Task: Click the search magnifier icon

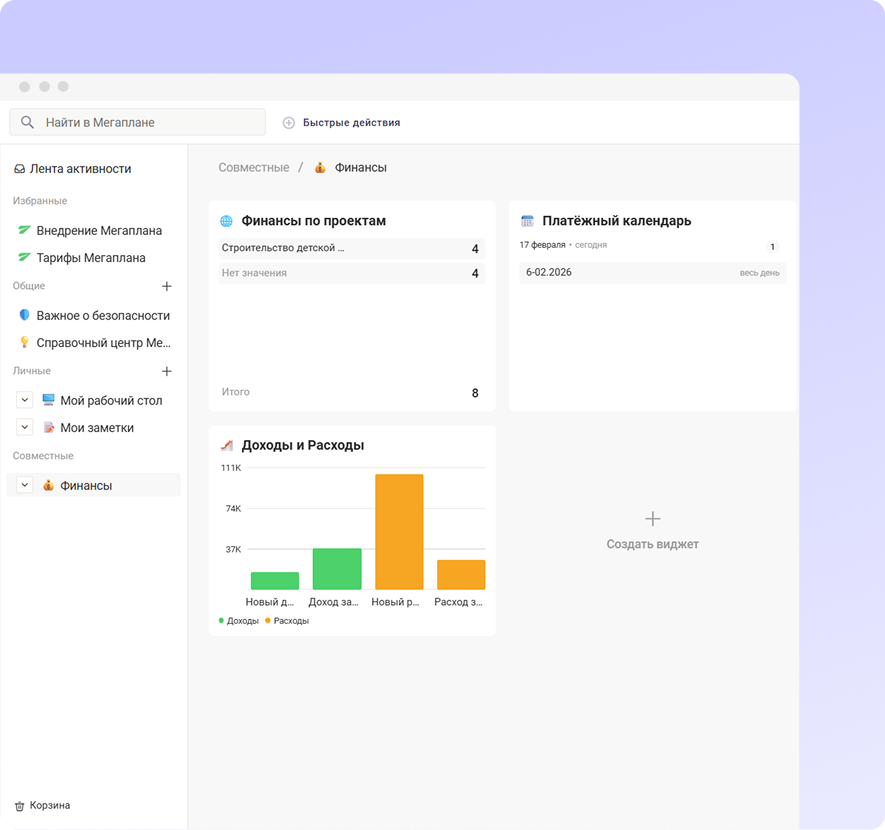Action: (27, 122)
